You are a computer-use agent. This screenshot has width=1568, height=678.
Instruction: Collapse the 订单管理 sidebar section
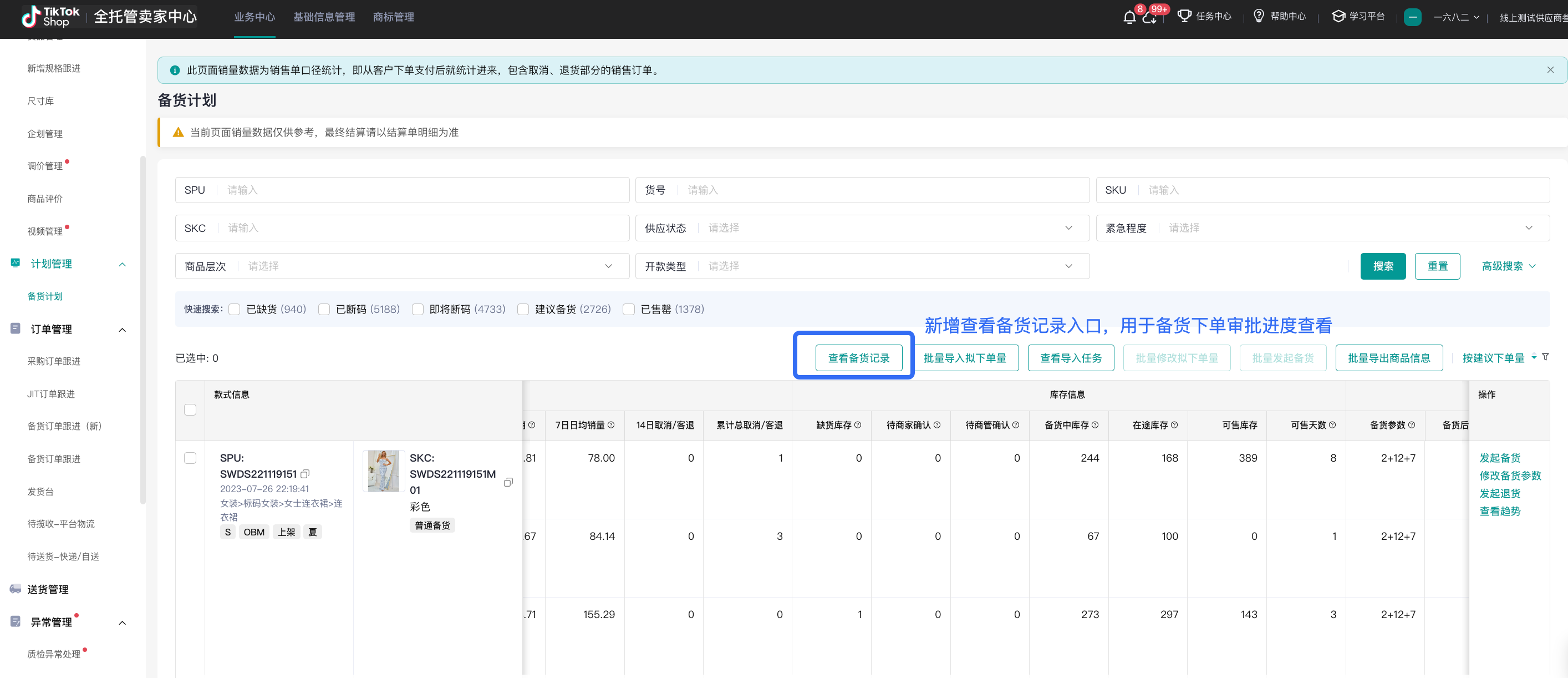[x=123, y=330]
